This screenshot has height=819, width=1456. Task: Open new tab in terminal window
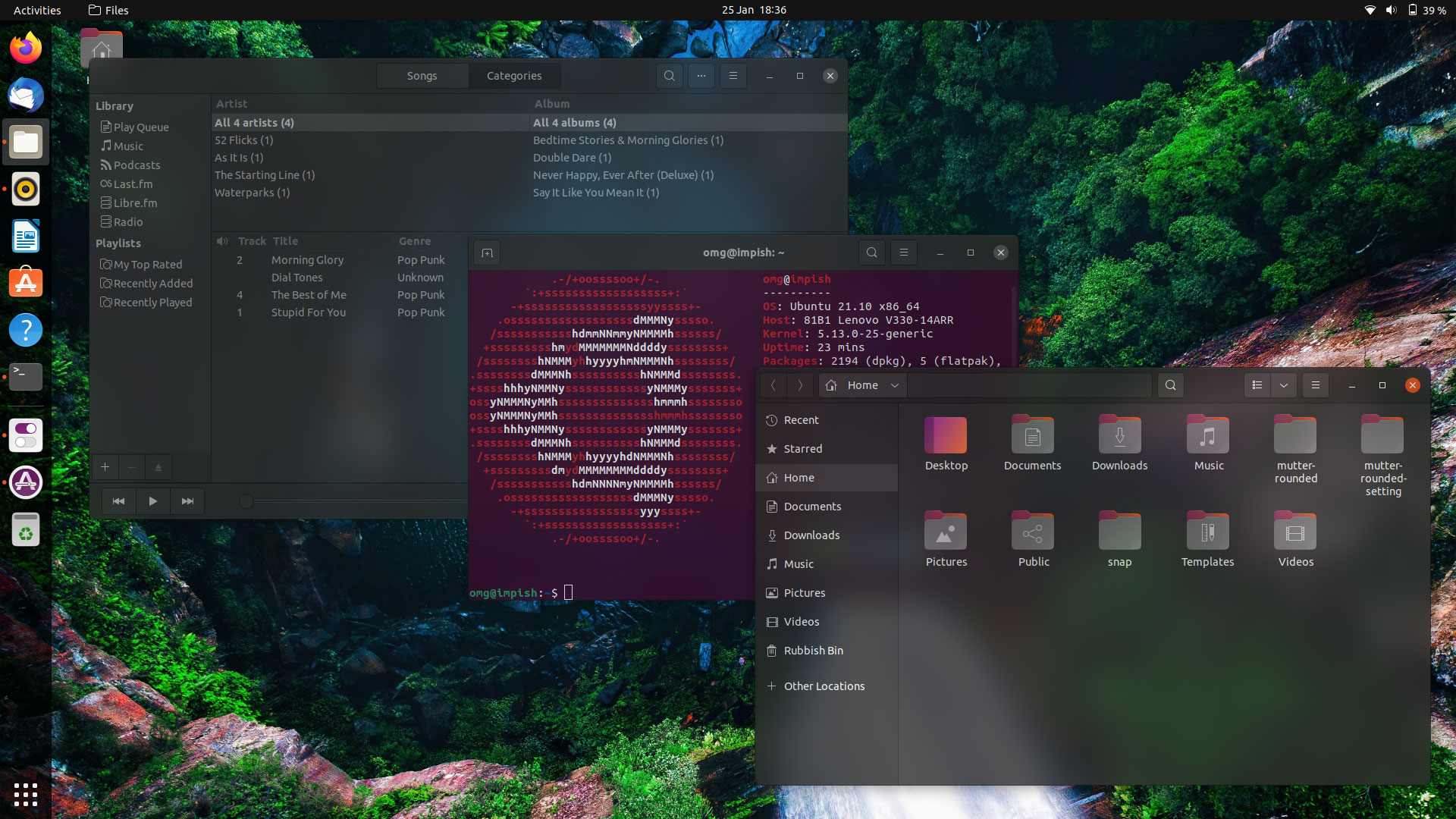[487, 253]
